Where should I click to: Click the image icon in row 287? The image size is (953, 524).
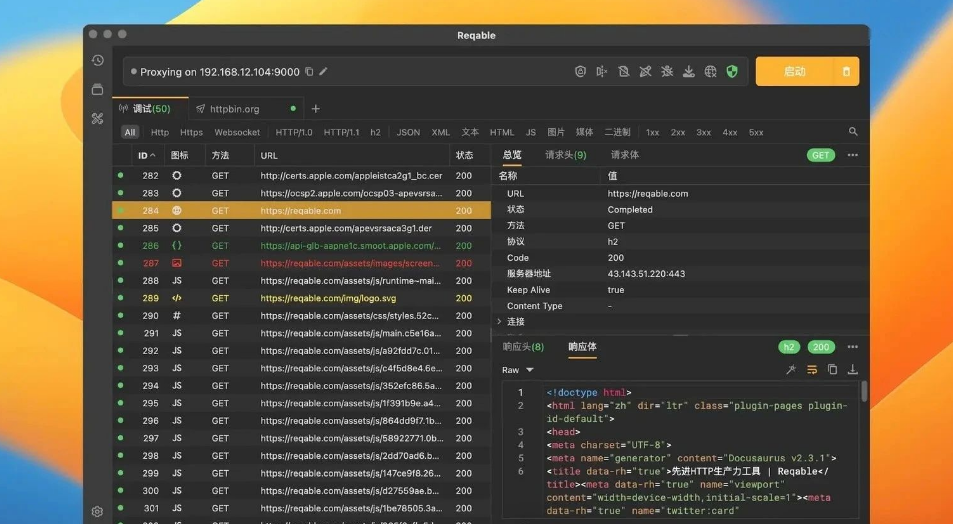[x=177, y=263]
